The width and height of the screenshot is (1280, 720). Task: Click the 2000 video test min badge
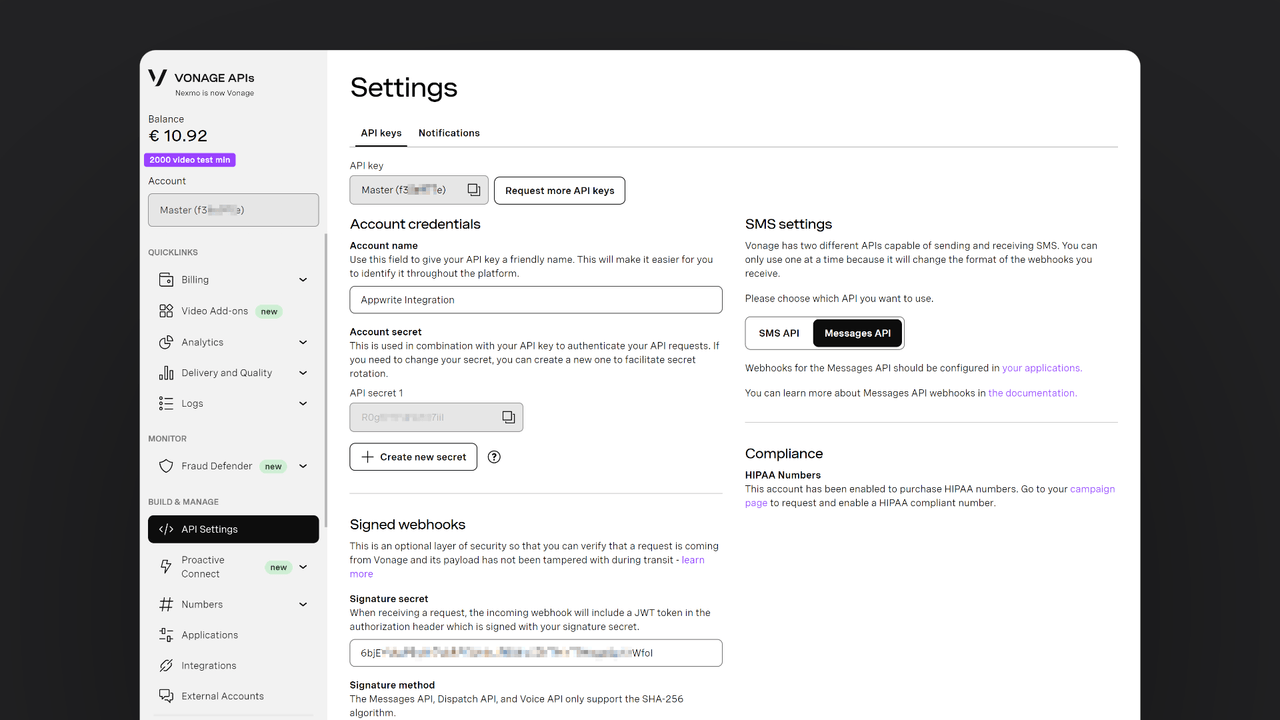(x=190, y=160)
